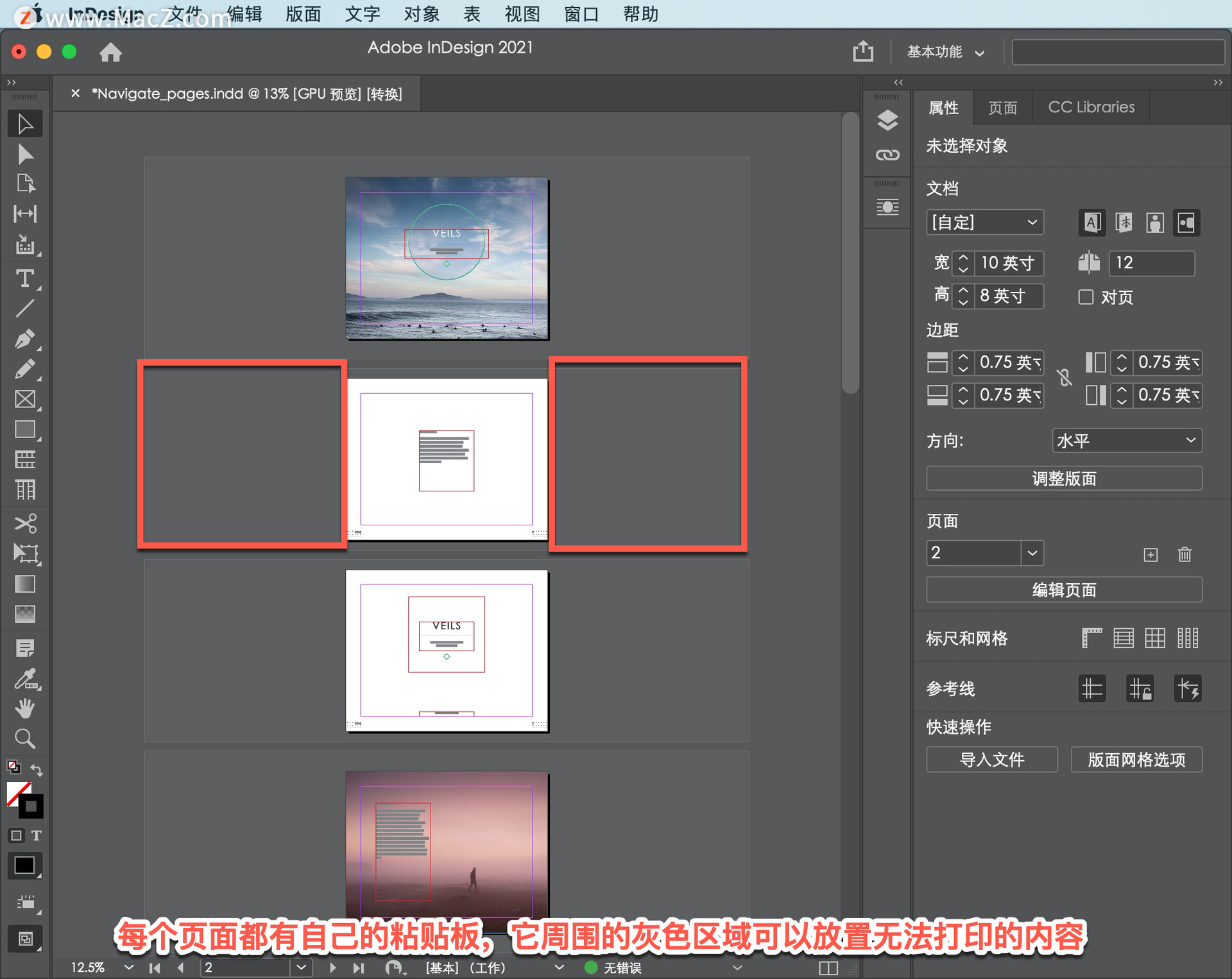Switch to the CC Libraries tab
Image resolution: width=1232 pixels, height=979 pixels.
tap(1091, 107)
